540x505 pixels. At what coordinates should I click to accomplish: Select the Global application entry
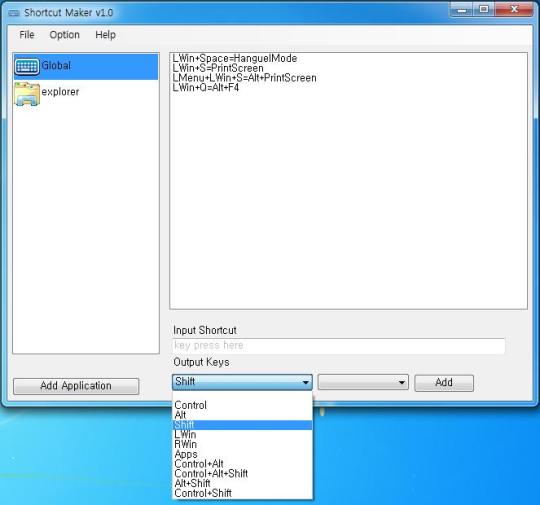[x=86, y=66]
